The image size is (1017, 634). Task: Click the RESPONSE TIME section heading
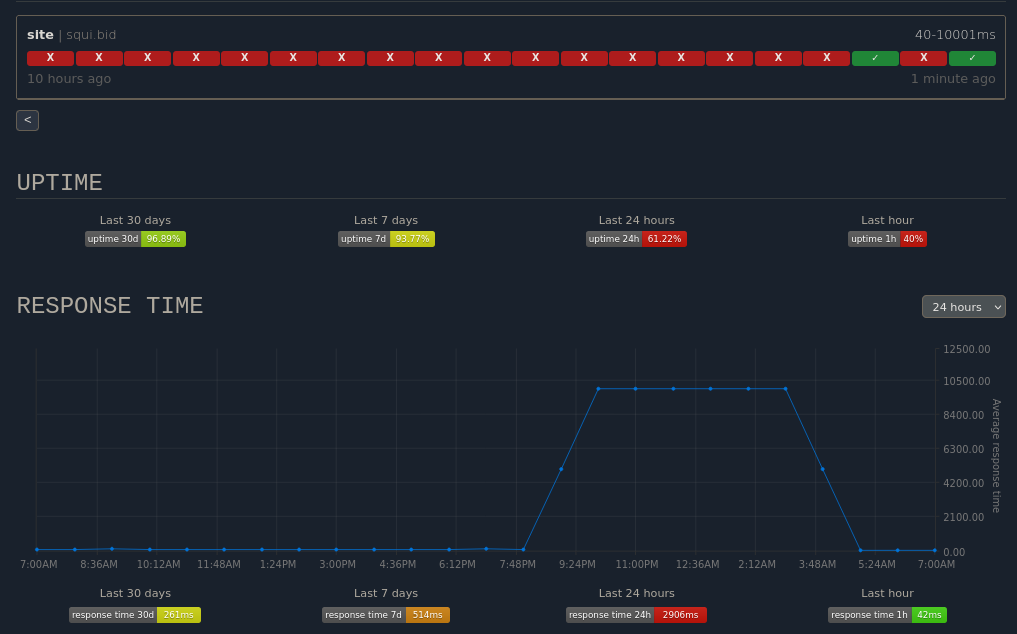(110, 306)
